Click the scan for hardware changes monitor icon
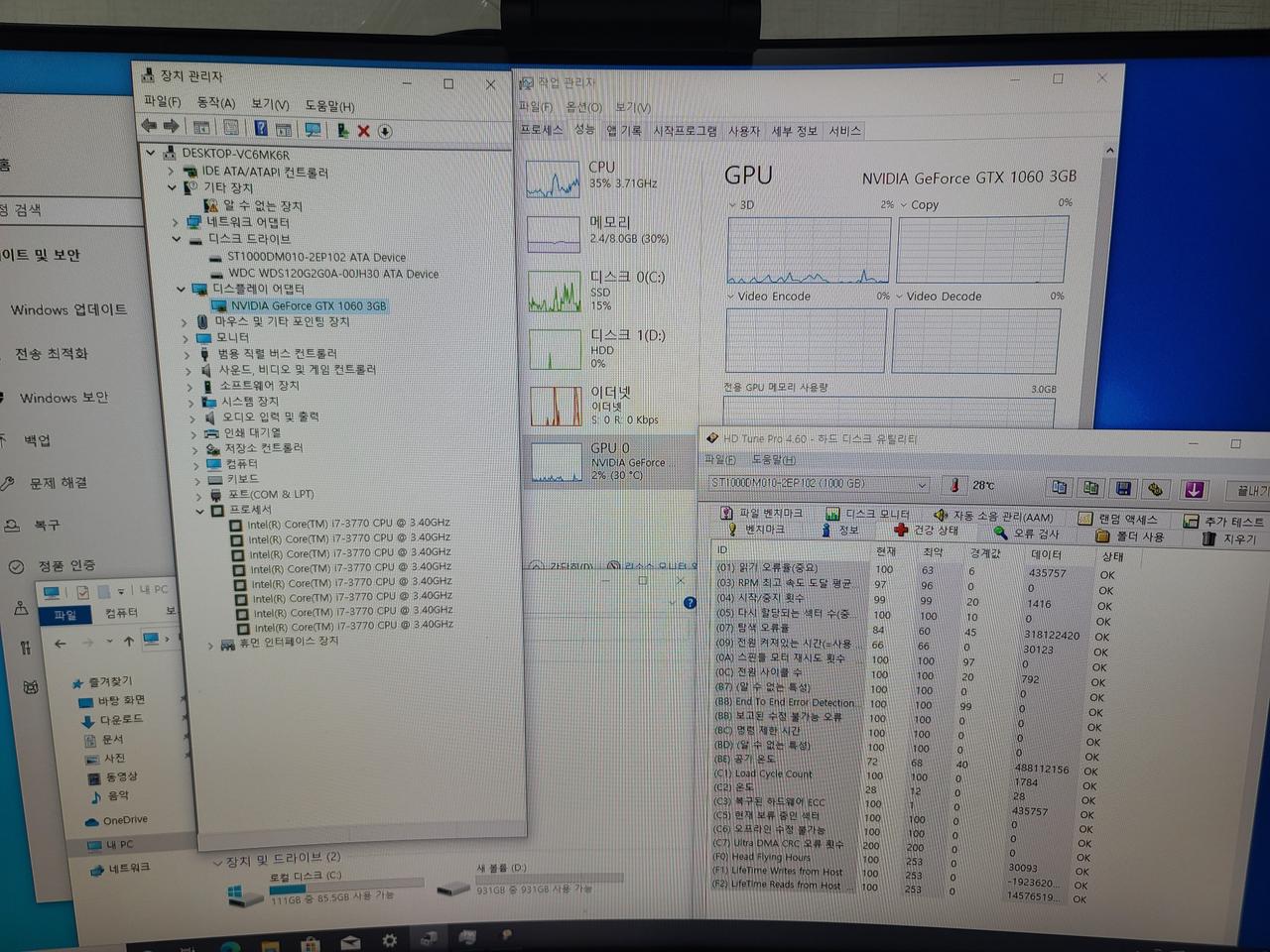The width and height of the screenshot is (1270, 952). [313, 130]
